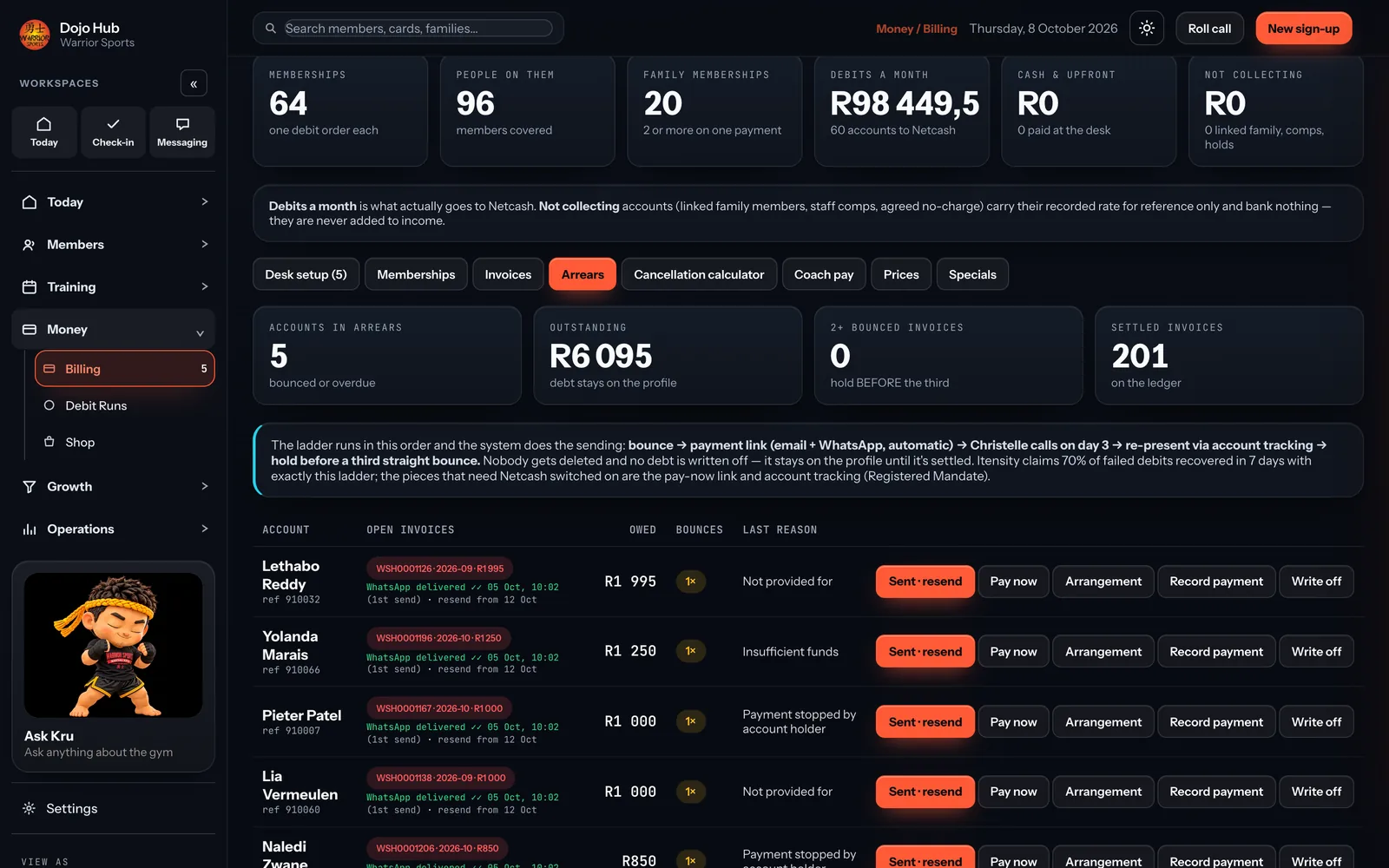The height and width of the screenshot is (868, 1389).
Task: Click the Money / Billing breadcrumb
Action: (x=916, y=29)
